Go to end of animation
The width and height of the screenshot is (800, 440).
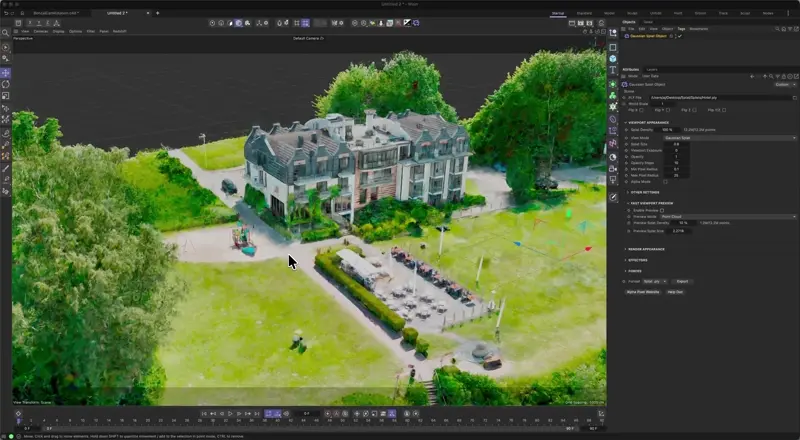(257, 414)
